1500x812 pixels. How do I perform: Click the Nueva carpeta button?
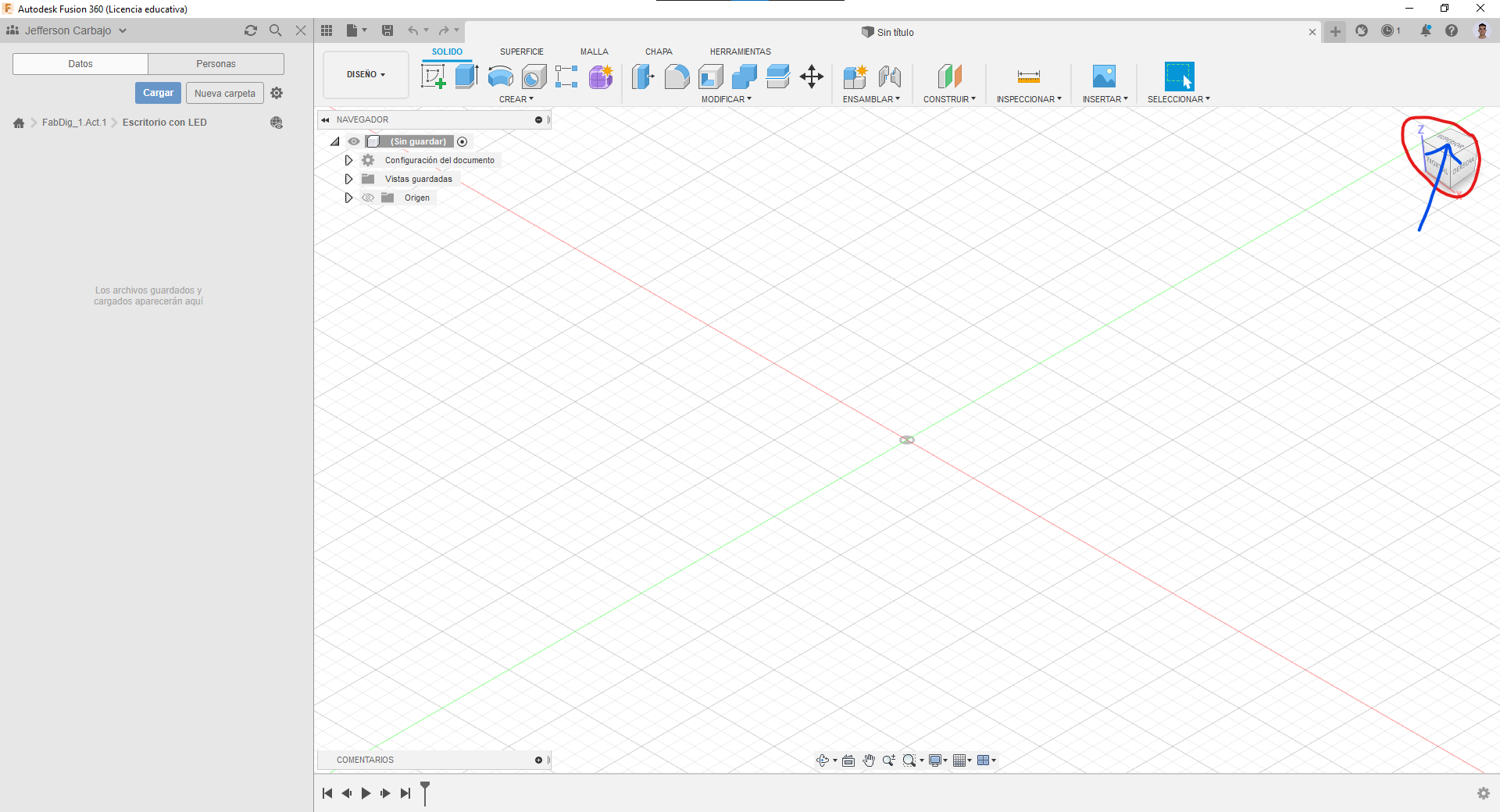tap(225, 93)
